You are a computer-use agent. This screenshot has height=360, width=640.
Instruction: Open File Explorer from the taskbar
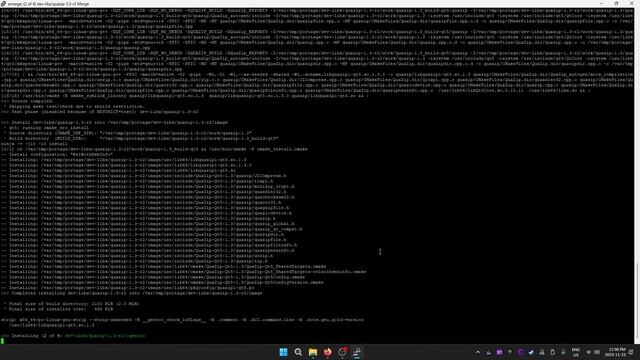[313, 352]
